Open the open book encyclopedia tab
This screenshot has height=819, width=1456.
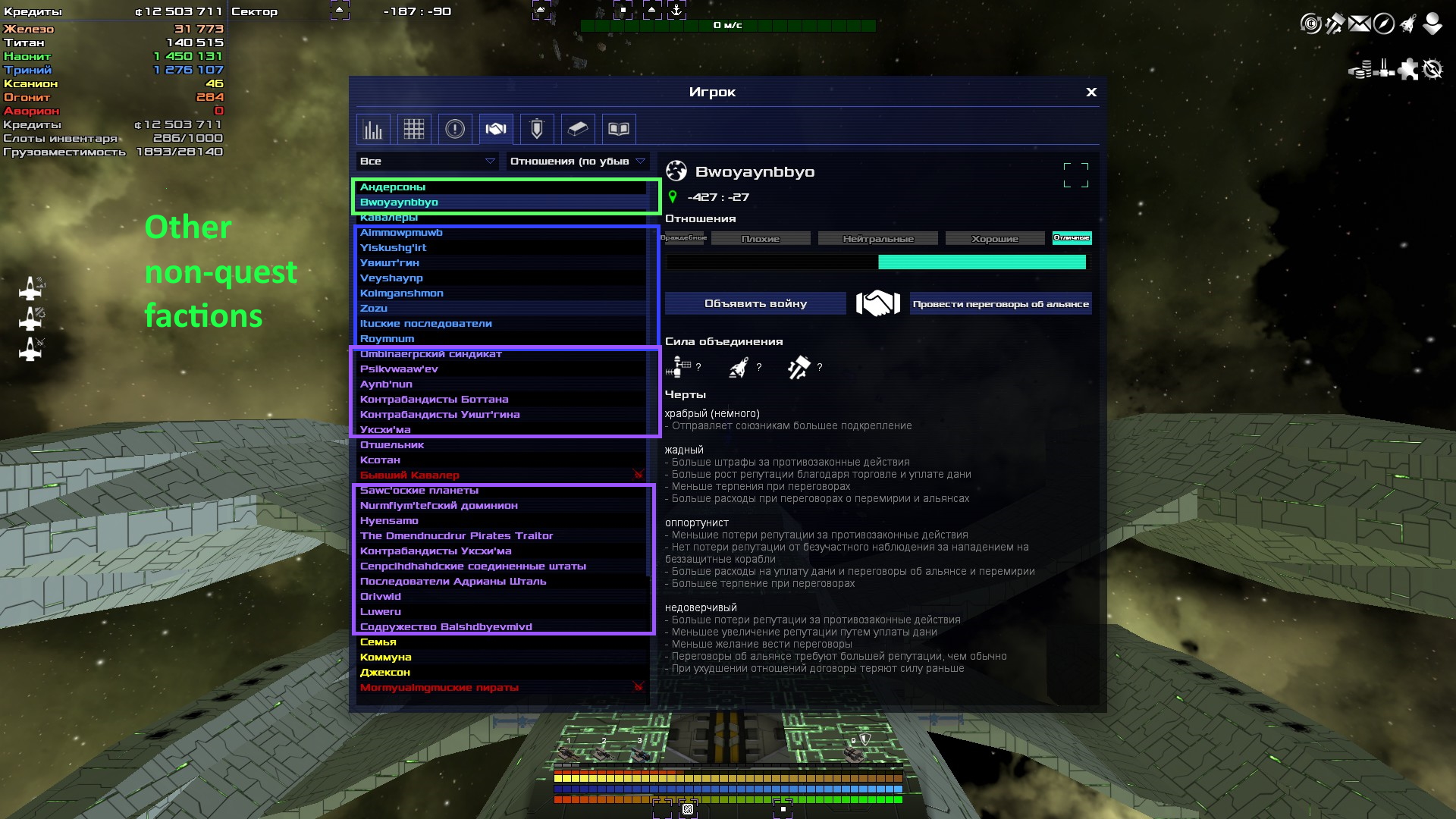(619, 130)
